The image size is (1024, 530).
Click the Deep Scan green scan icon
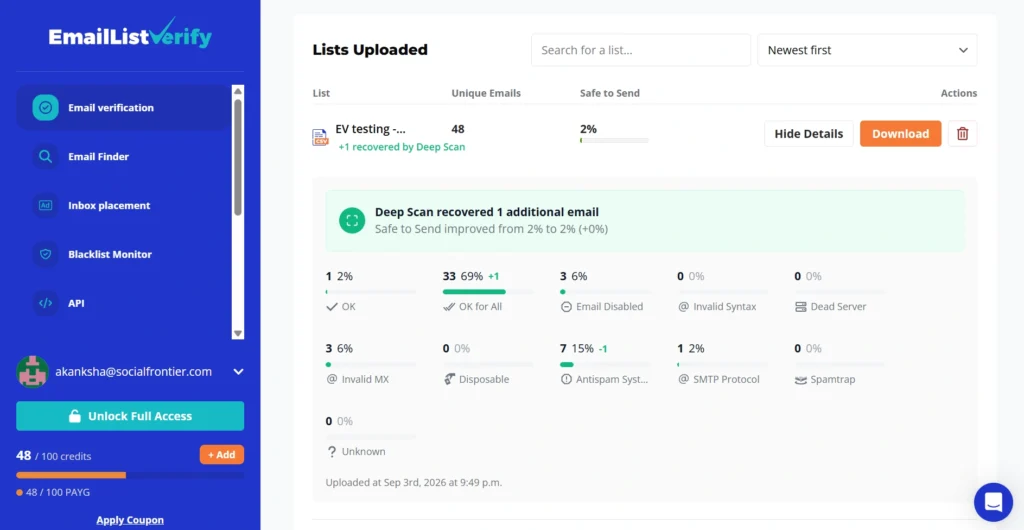(352, 221)
